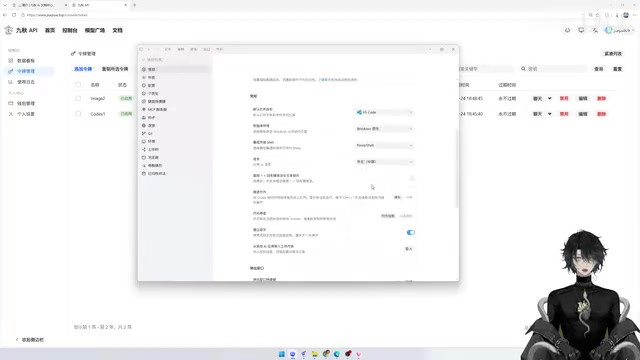Click 禁用 in the Image2 row

[x=564, y=98]
